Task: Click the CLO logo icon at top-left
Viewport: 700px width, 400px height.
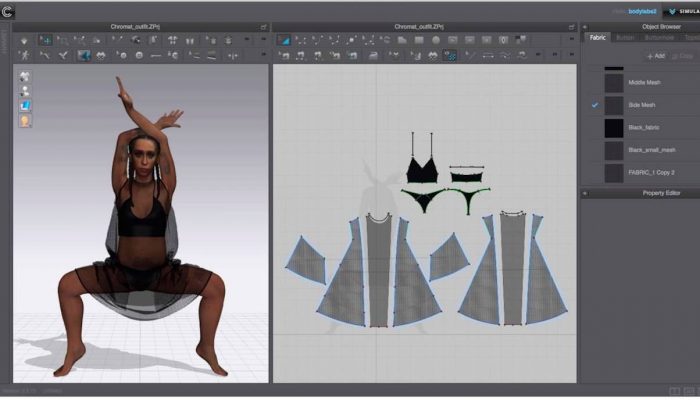Action: pyautogui.click(x=7, y=12)
